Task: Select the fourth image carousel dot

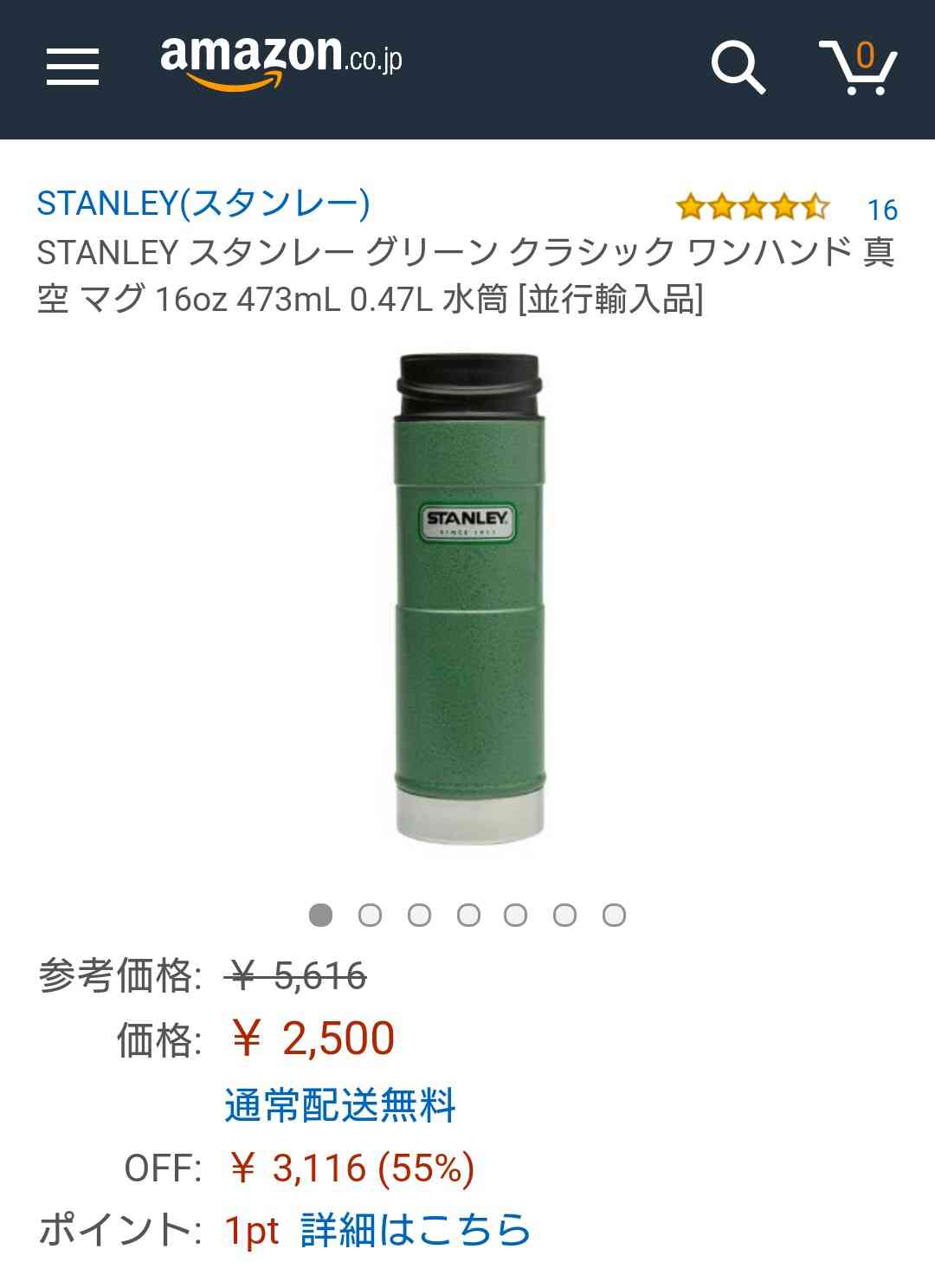Action: point(468,915)
